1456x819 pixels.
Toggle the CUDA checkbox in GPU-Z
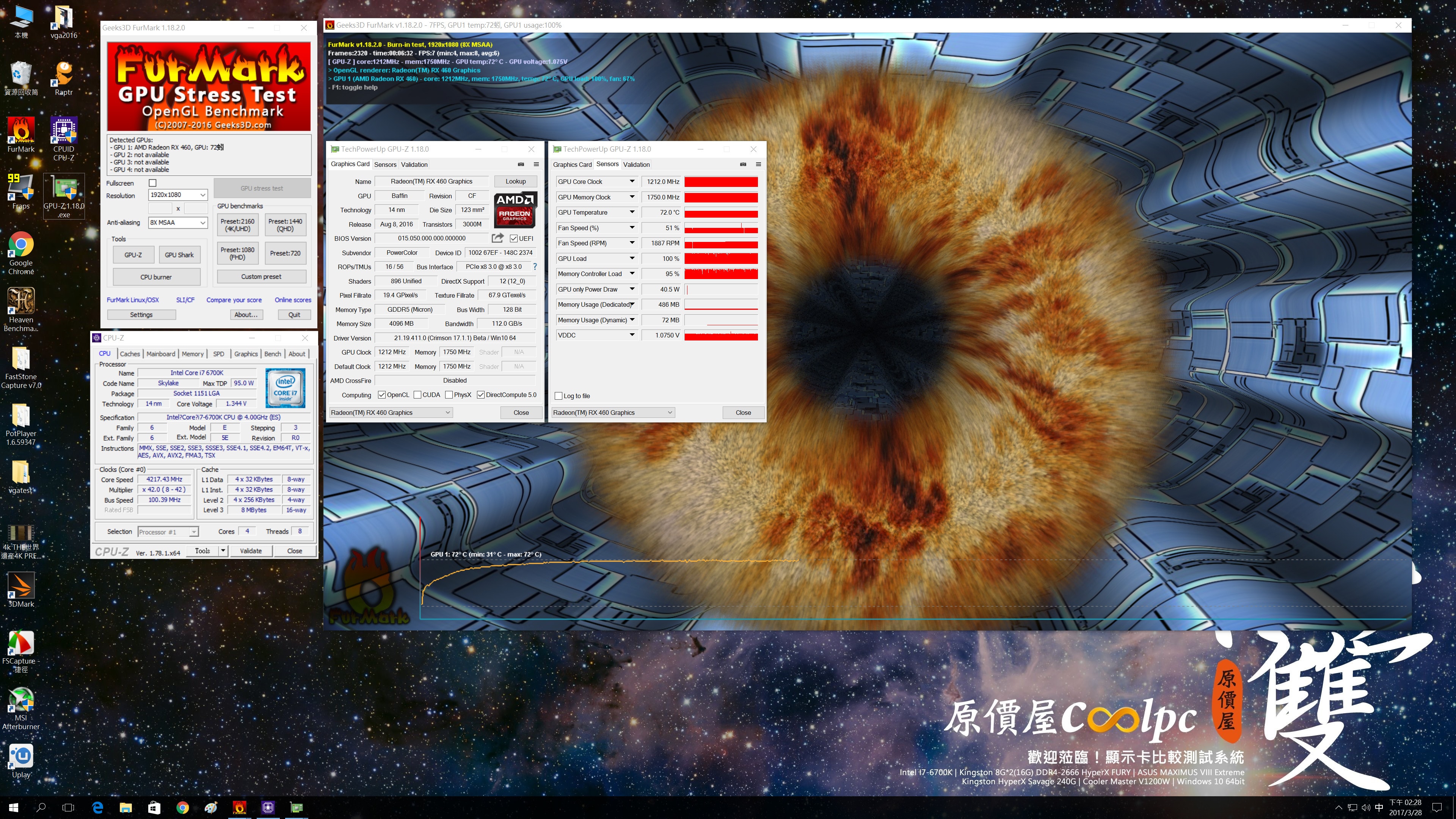(417, 394)
